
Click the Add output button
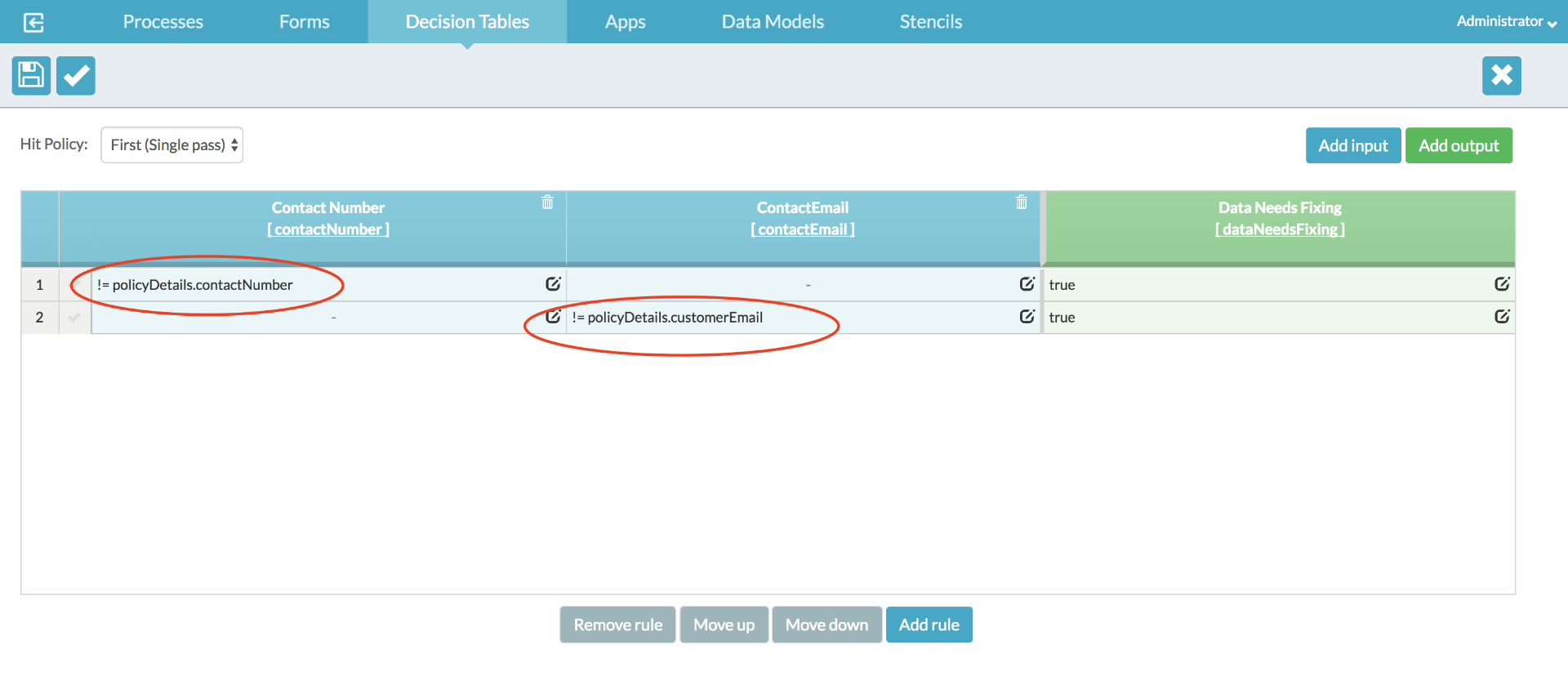coord(1459,145)
